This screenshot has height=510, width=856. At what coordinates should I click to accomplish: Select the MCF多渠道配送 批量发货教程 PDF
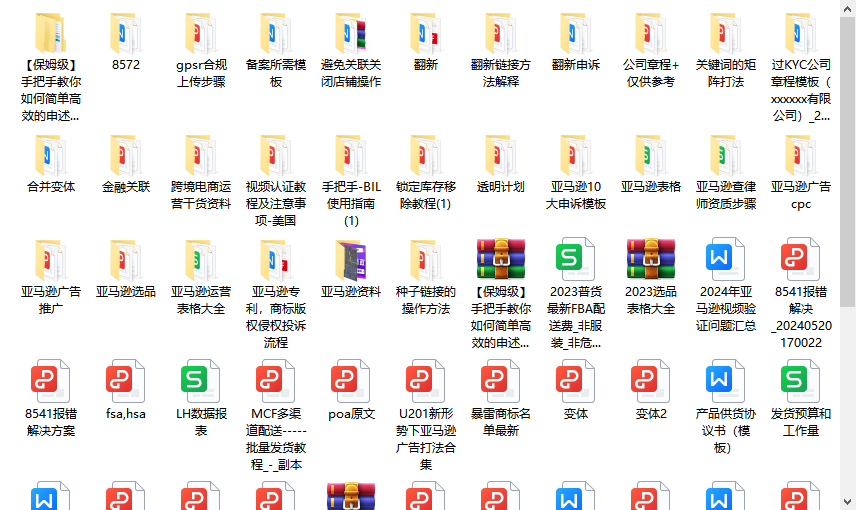276,381
